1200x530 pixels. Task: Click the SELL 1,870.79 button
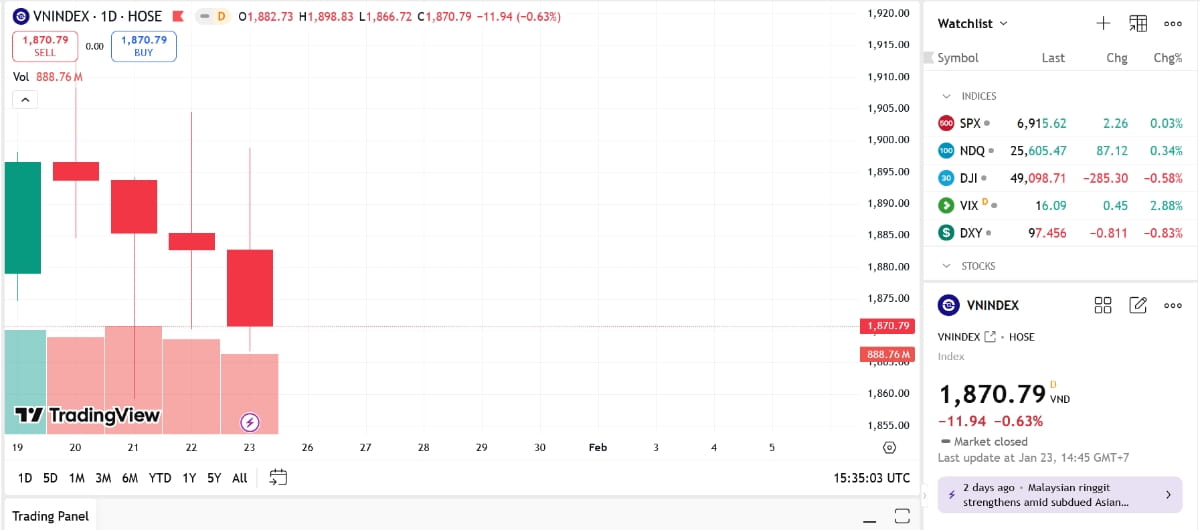(45, 46)
